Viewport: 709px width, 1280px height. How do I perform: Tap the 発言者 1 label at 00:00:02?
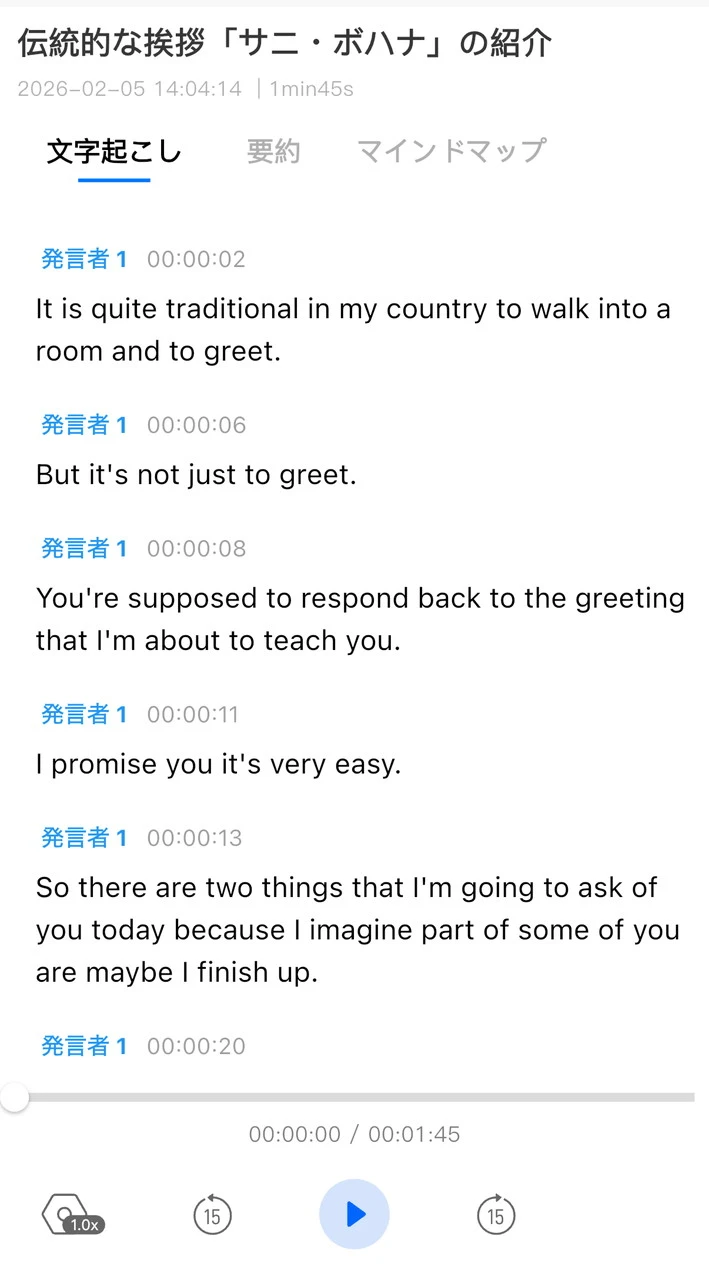click(84, 259)
